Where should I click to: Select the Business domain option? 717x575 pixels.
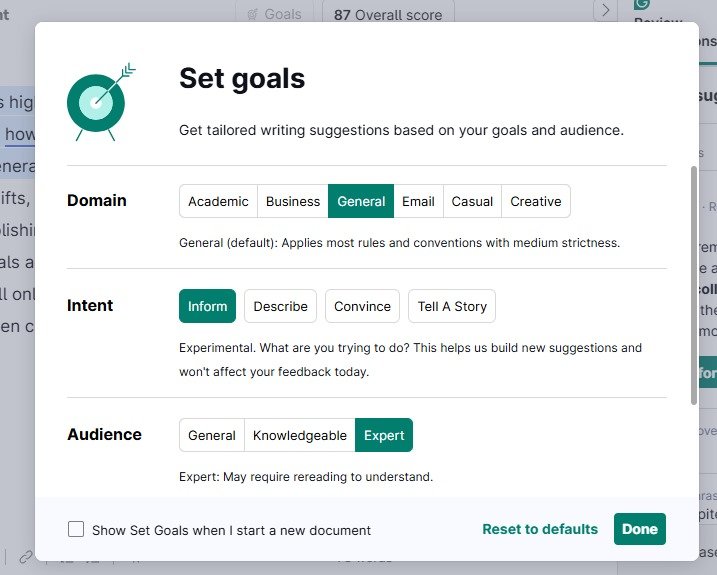click(293, 201)
